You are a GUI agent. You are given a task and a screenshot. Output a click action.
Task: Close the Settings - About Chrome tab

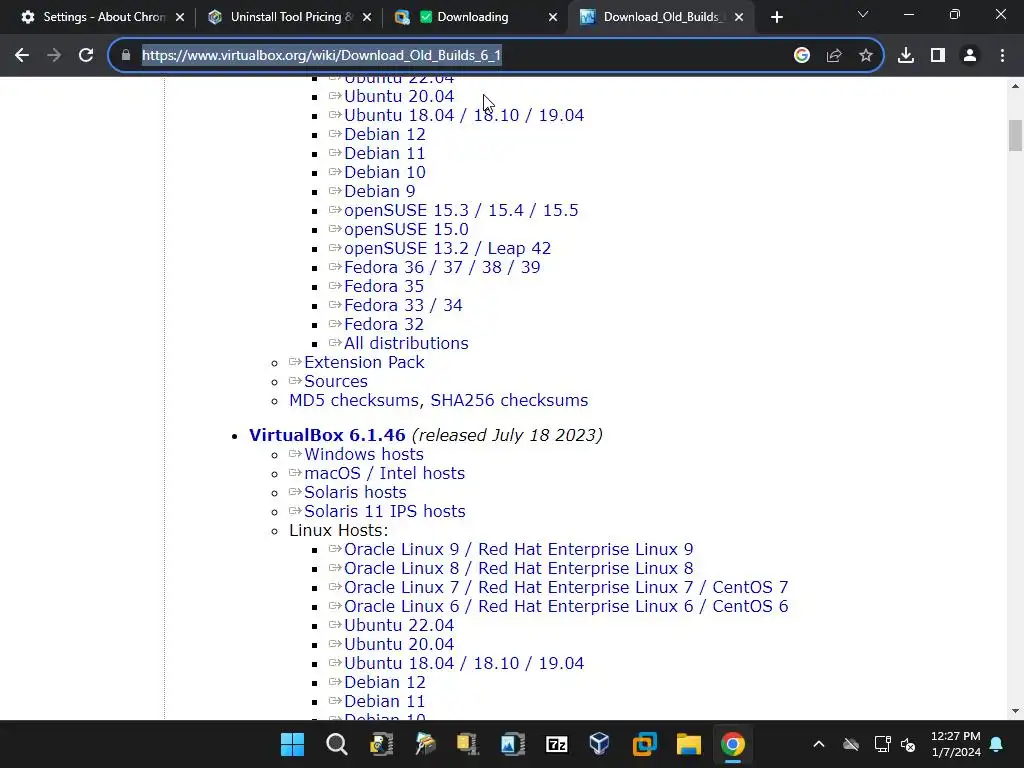click(x=180, y=18)
